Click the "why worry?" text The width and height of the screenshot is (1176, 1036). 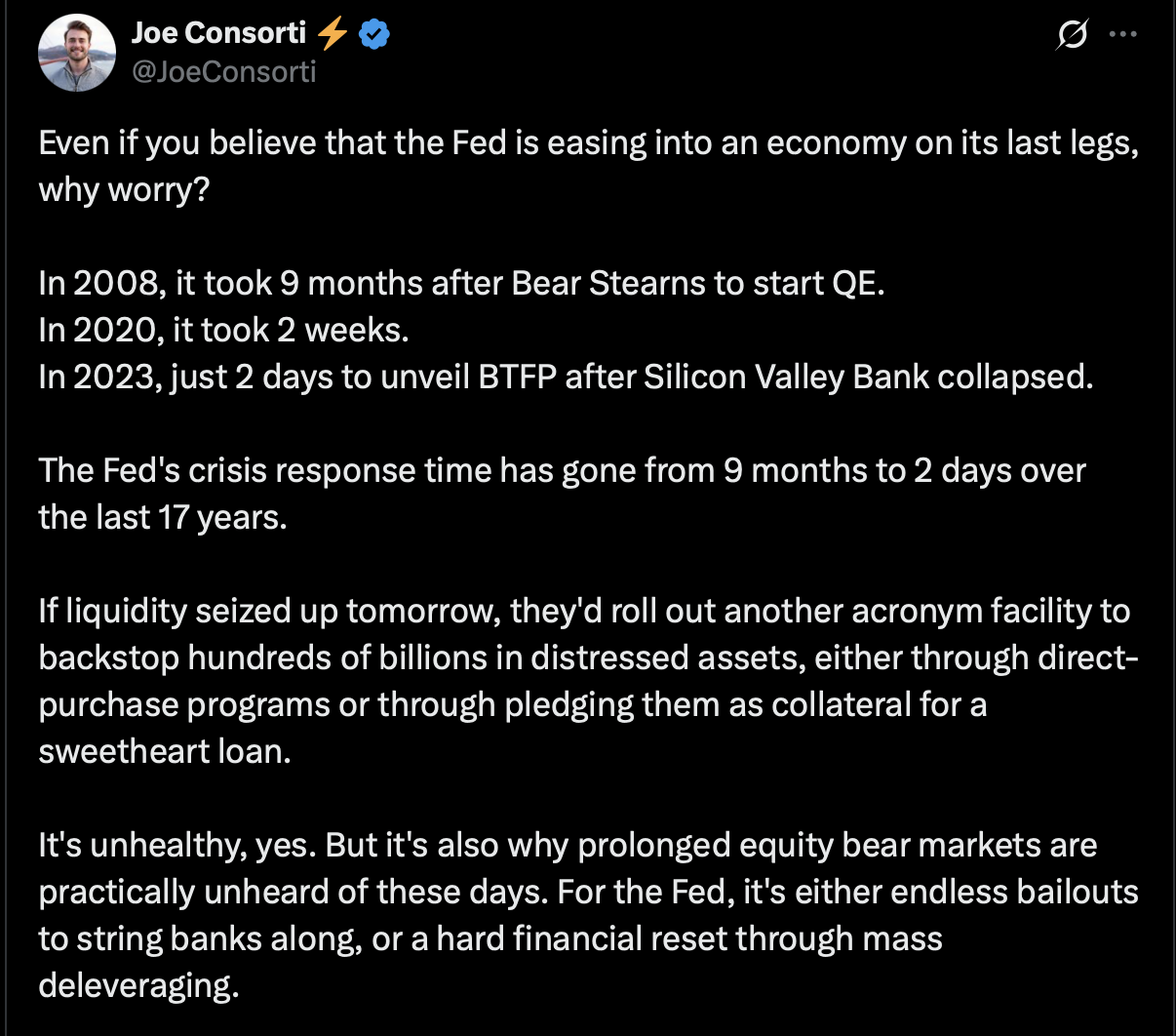point(124,189)
